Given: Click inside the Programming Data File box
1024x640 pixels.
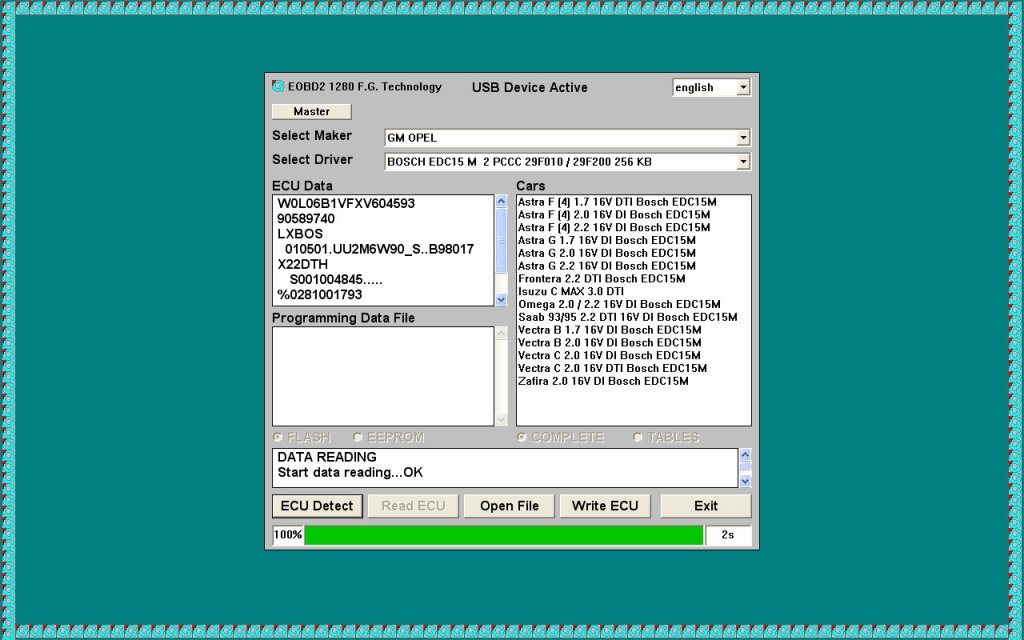Looking at the screenshot, I should (383, 376).
